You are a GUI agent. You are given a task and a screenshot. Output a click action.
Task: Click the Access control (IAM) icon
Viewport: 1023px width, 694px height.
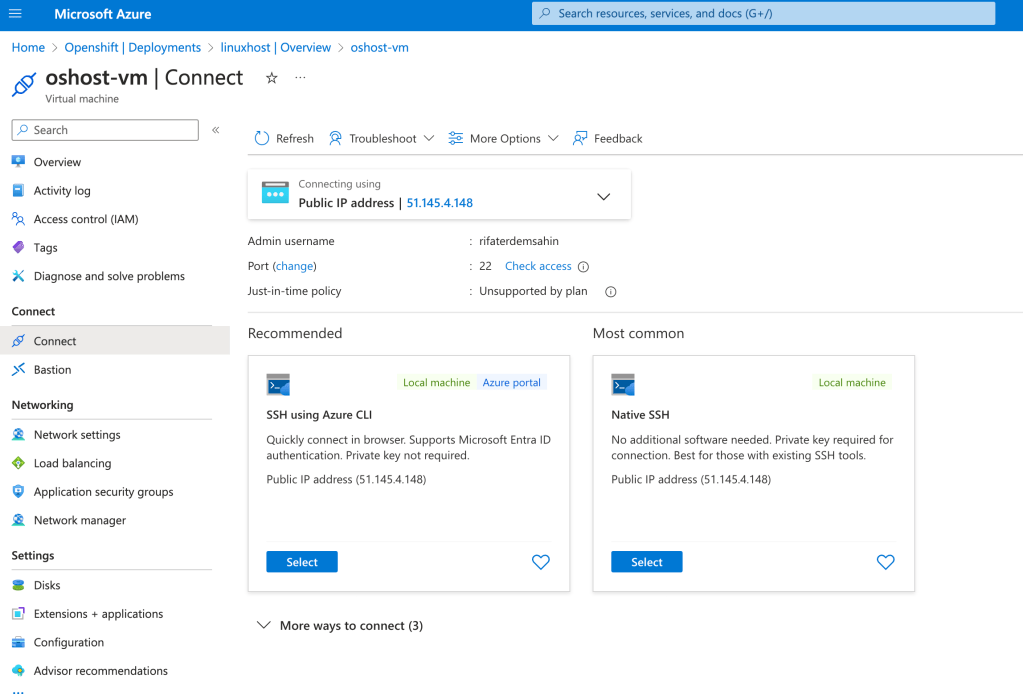tap(18, 219)
